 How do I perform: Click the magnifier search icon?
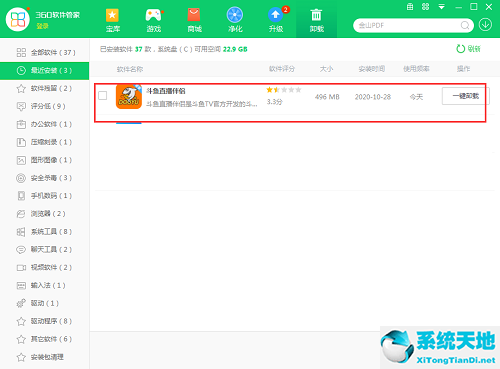click(465, 25)
